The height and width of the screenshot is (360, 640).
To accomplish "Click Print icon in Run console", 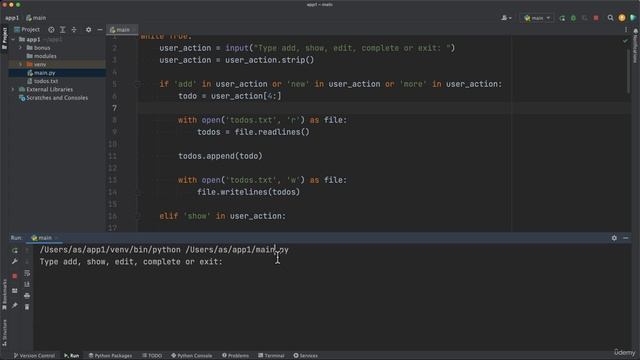I will pyautogui.click(x=27, y=296).
